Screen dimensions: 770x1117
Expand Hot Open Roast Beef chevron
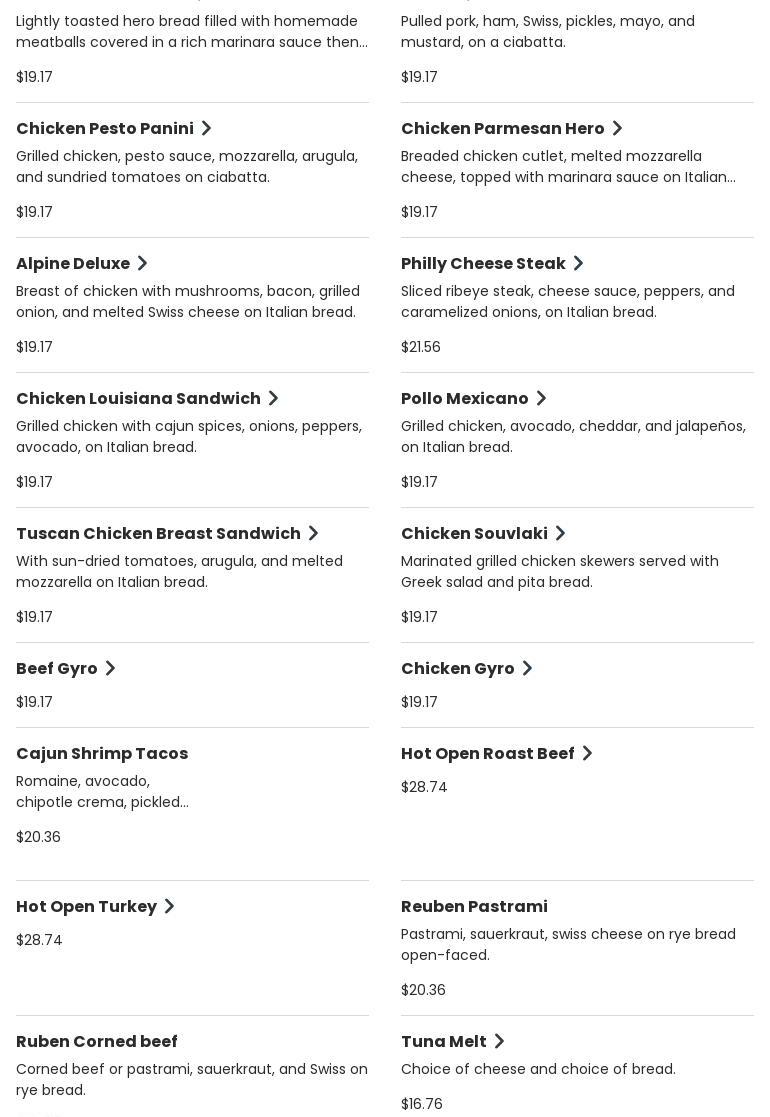tap(587, 753)
